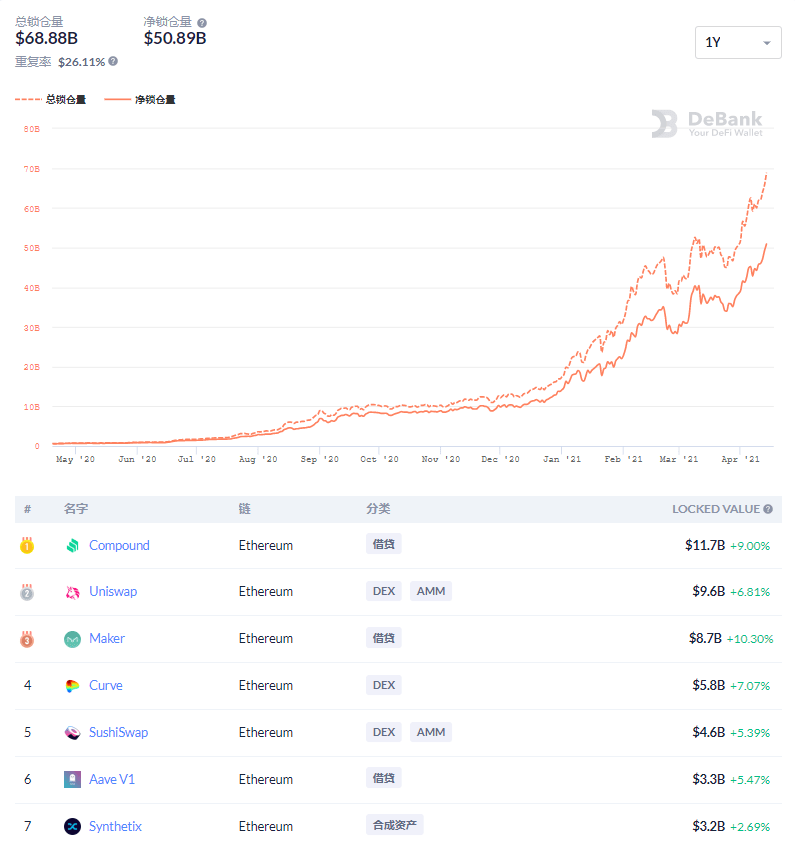Click the Sep '20 x-axis label
The width and height of the screenshot is (795, 848).
click(320, 459)
